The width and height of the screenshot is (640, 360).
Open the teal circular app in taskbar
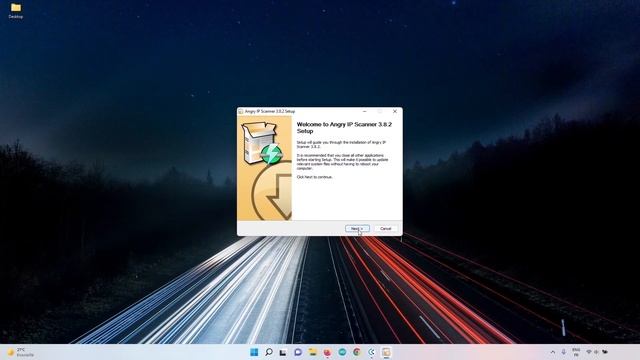pos(342,352)
